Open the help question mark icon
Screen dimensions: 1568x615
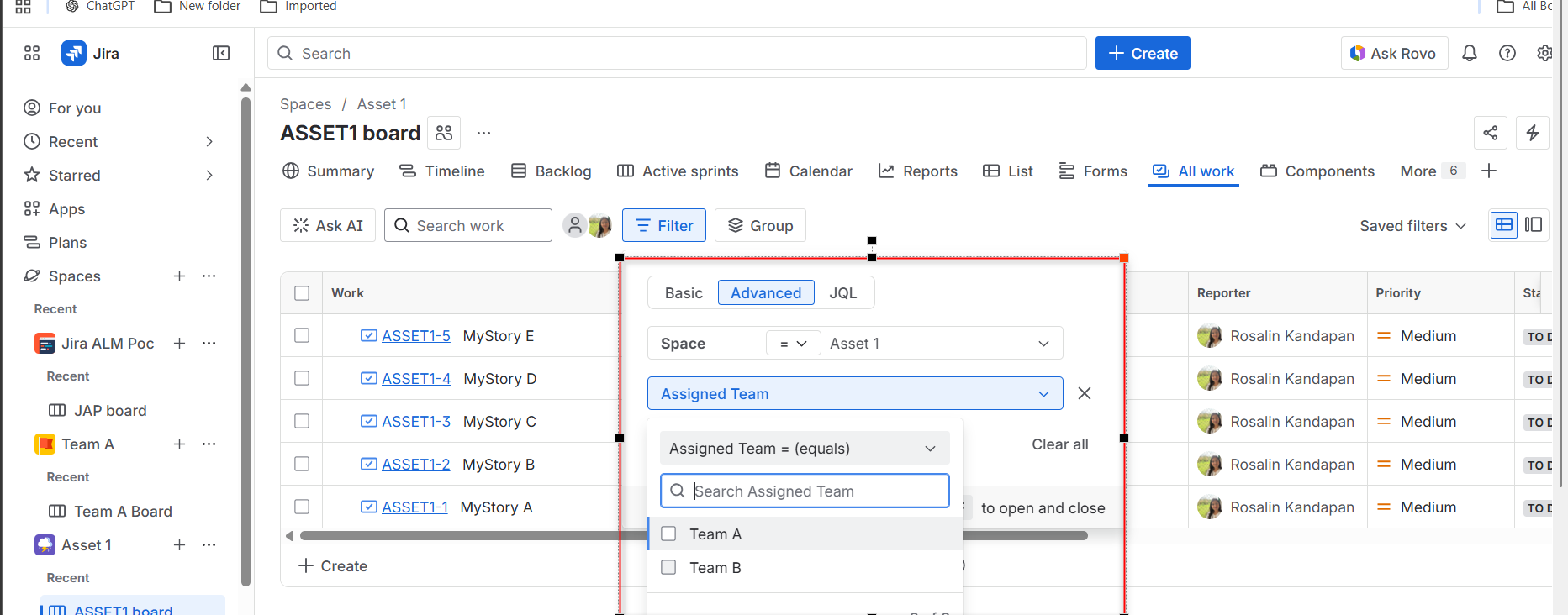click(x=1507, y=53)
